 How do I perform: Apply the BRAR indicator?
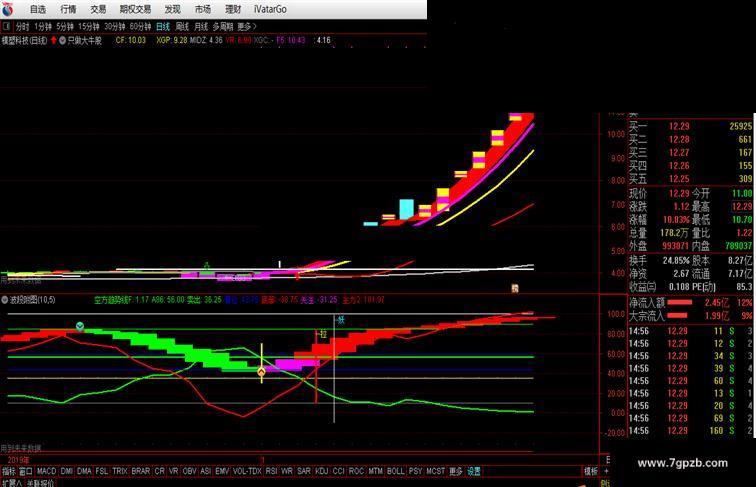click(141, 471)
